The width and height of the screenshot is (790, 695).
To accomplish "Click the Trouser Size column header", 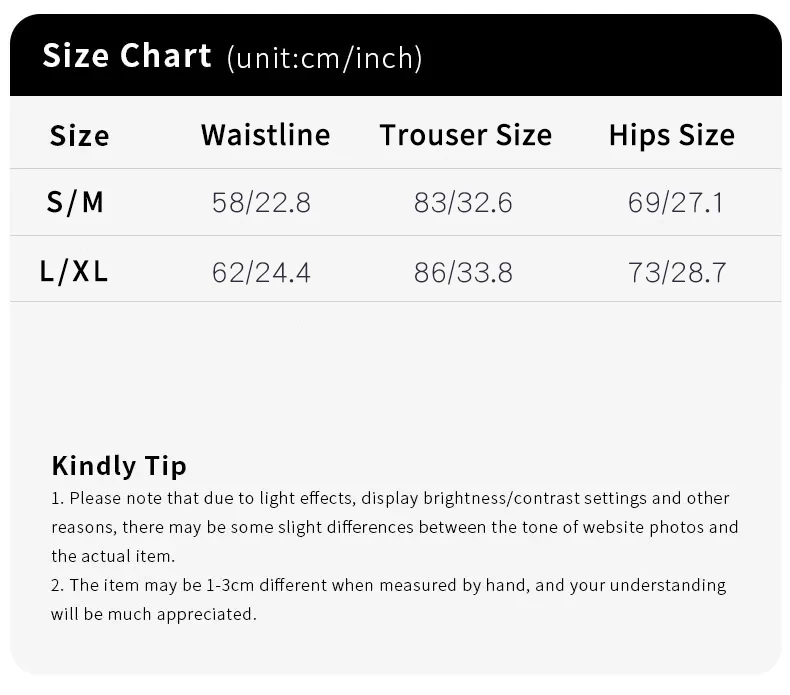I will [x=465, y=135].
